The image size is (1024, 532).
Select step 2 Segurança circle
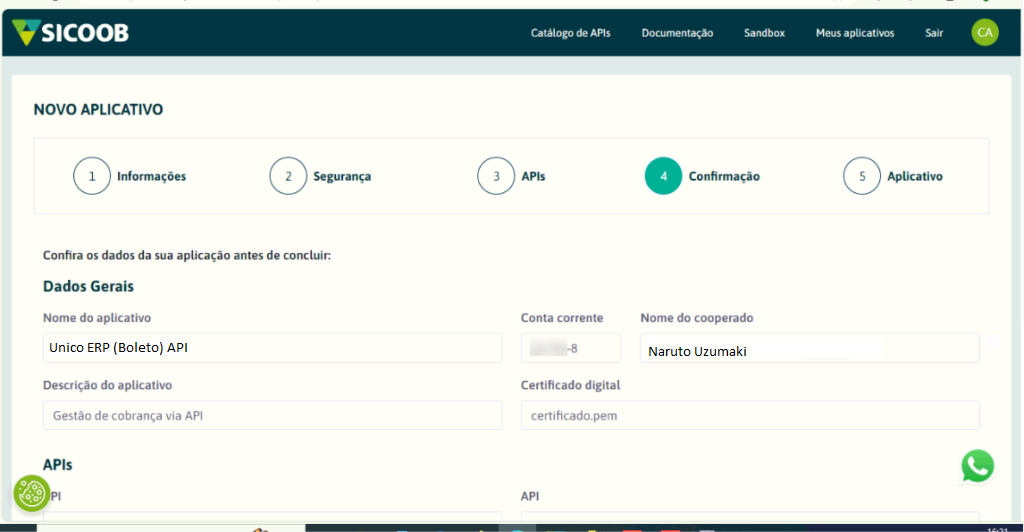[x=288, y=176]
